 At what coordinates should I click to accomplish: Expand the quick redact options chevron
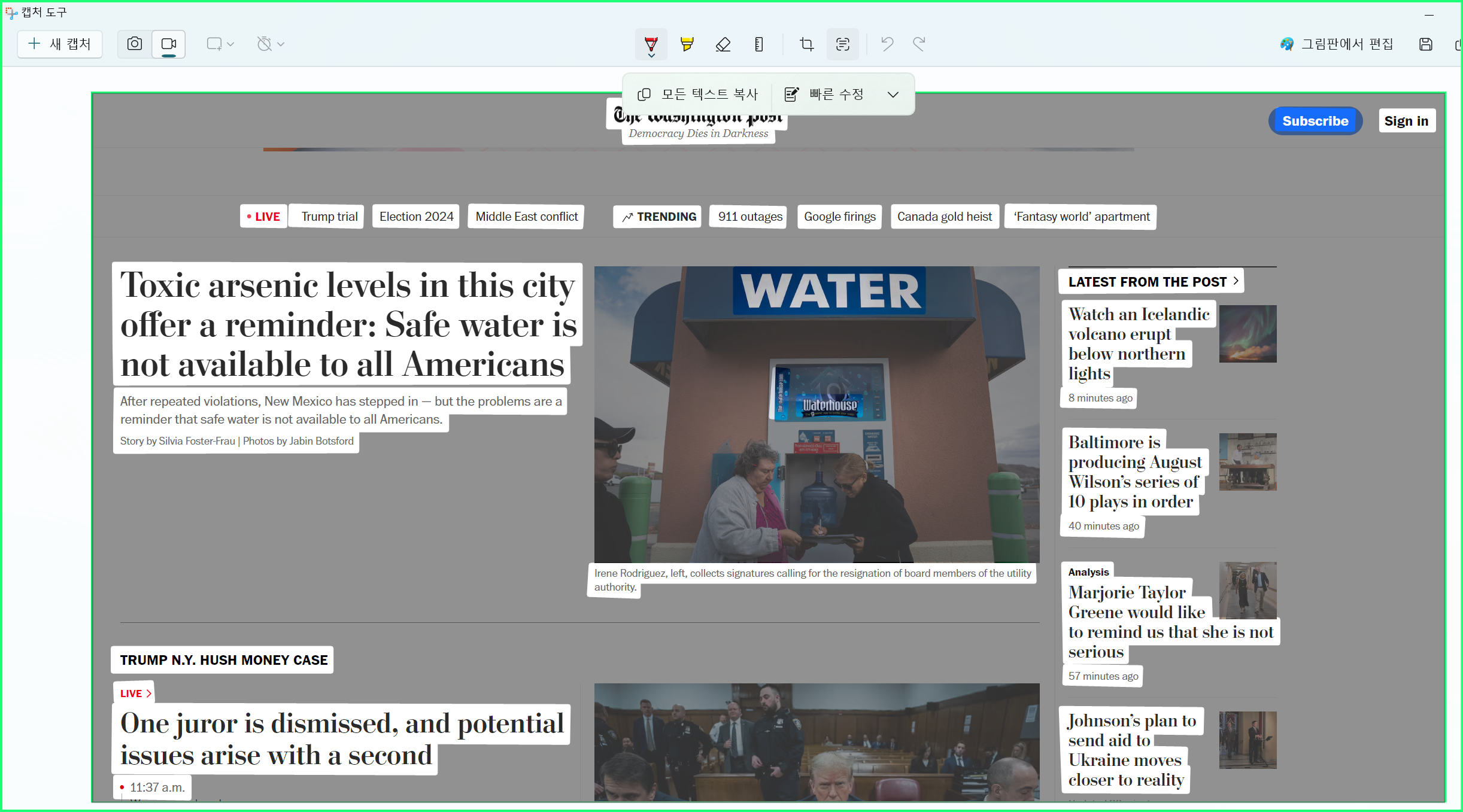tap(893, 95)
